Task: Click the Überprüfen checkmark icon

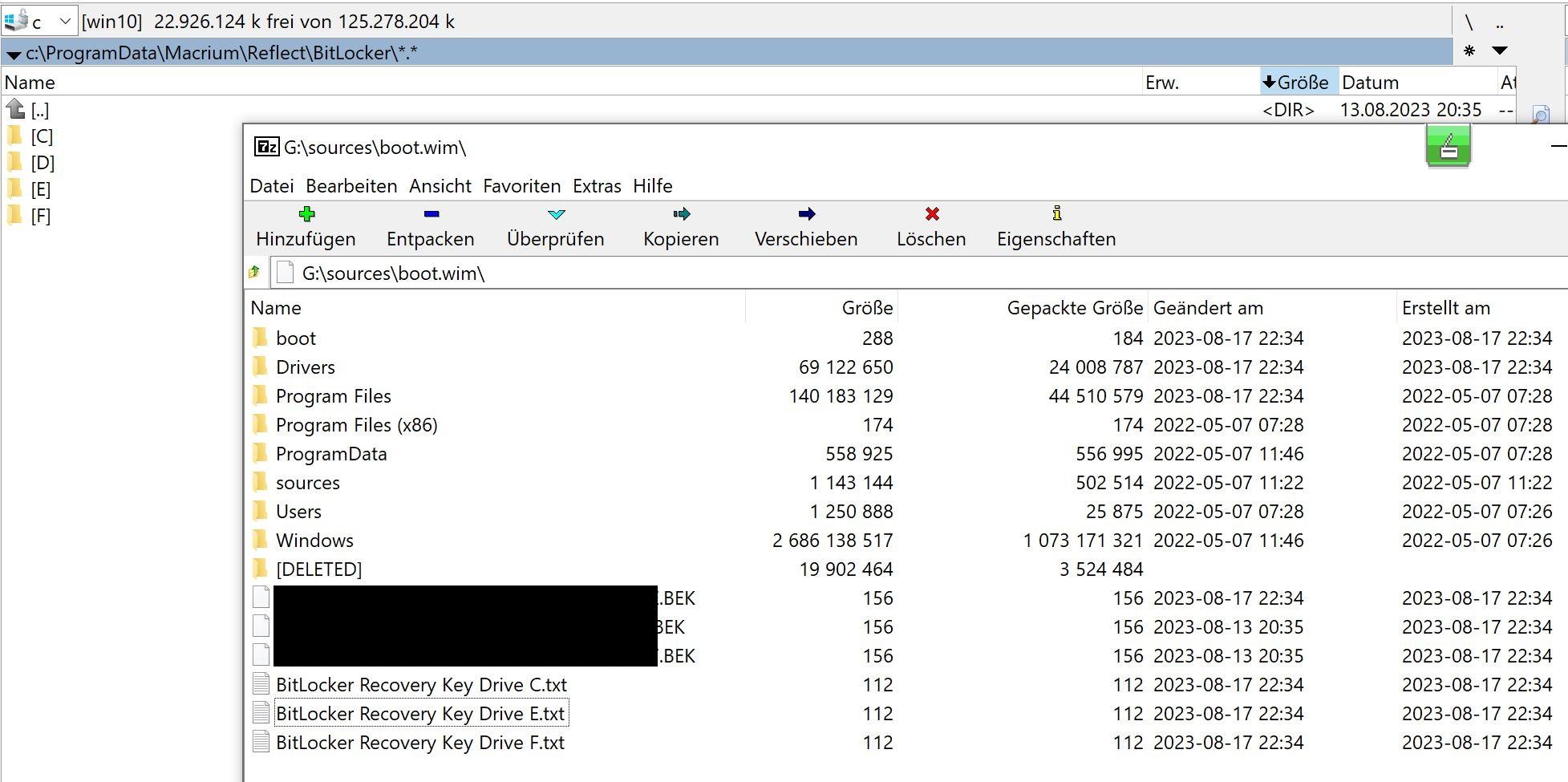Action: click(557, 214)
